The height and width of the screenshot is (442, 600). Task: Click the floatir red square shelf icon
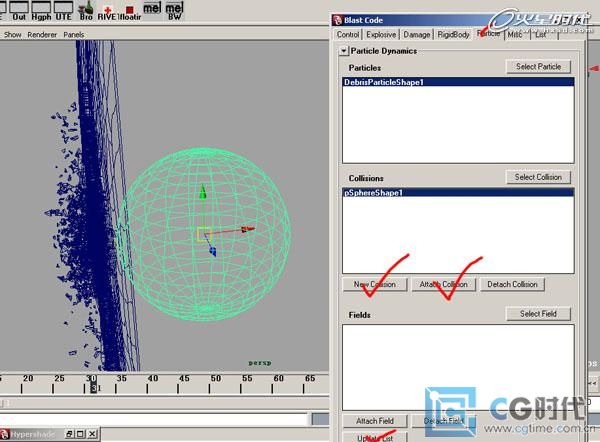130,11
